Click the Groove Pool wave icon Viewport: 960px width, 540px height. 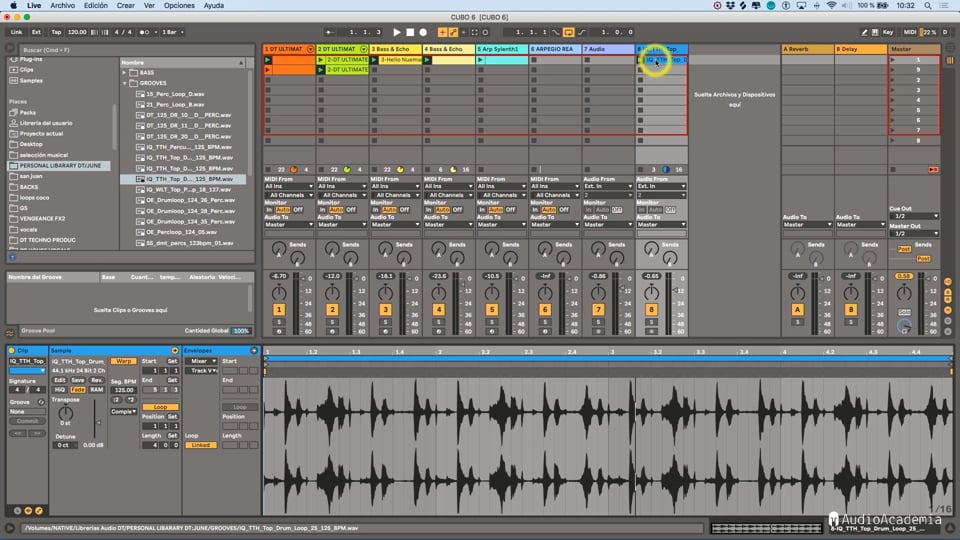pos(10,334)
